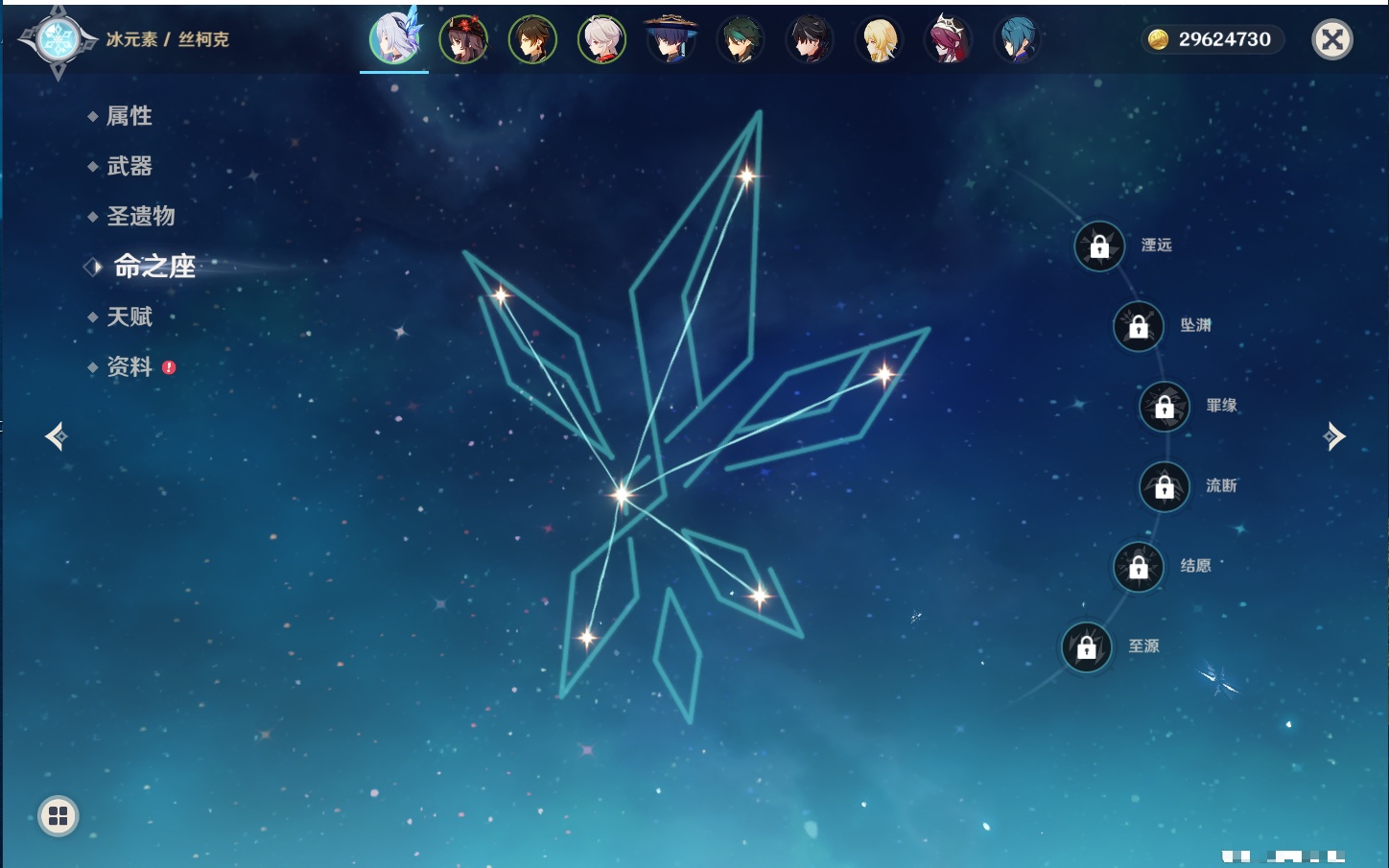Switch to Rosaria's avatar with white headpiece
This screenshot has height=868, width=1389.
click(x=948, y=39)
